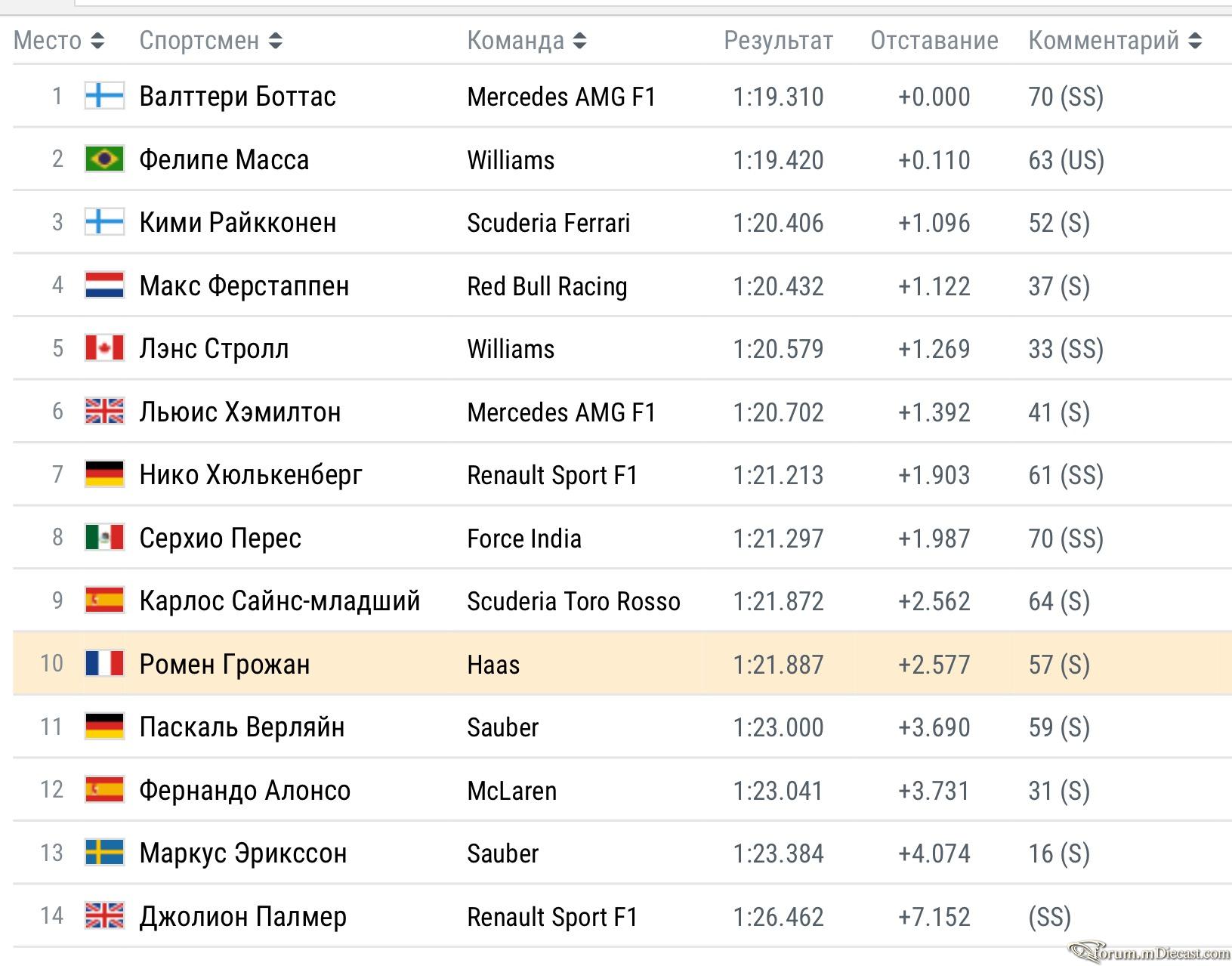Click the Результат column header

pos(779,41)
